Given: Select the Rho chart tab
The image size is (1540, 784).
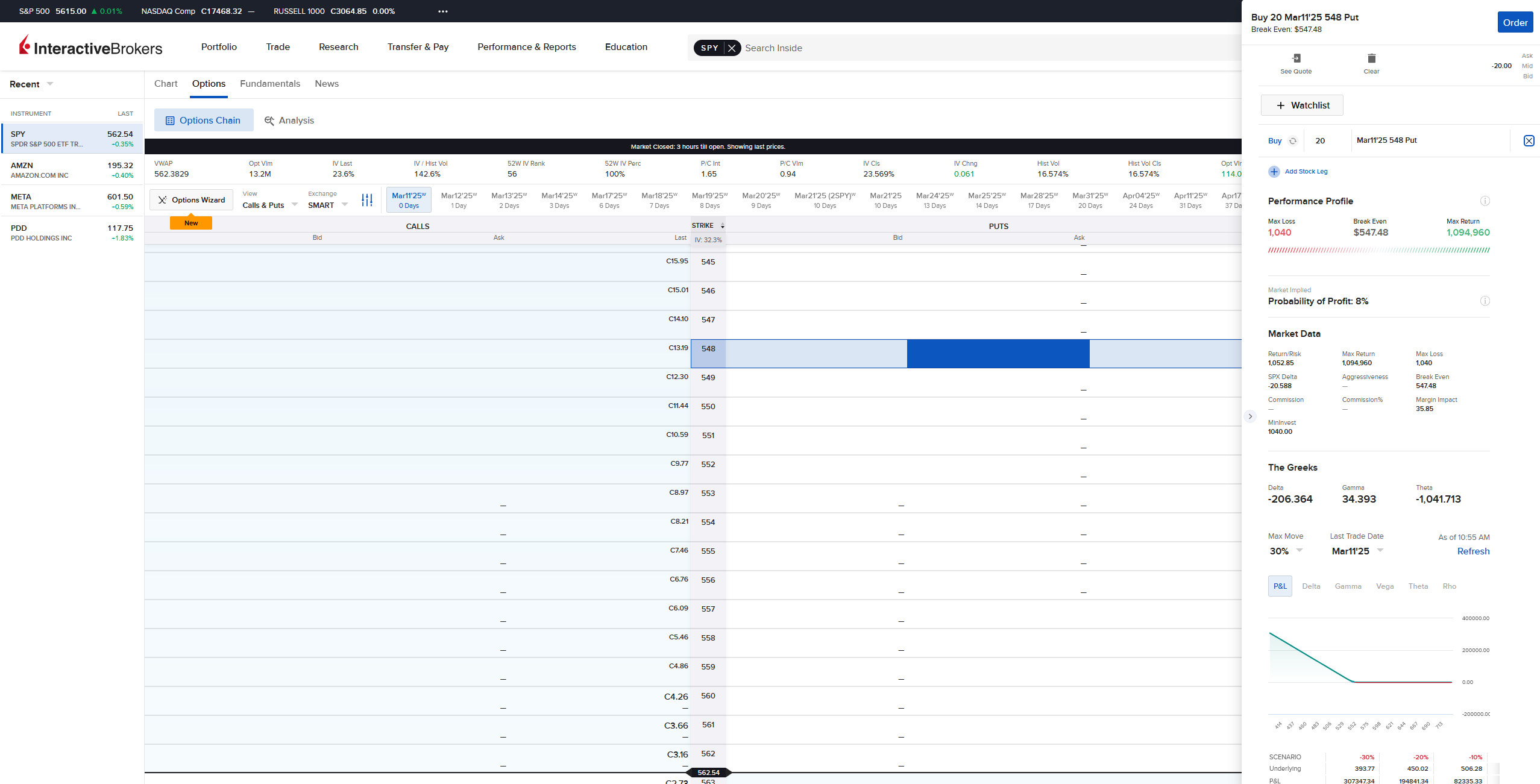Looking at the screenshot, I should click(x=1449, y=586).
